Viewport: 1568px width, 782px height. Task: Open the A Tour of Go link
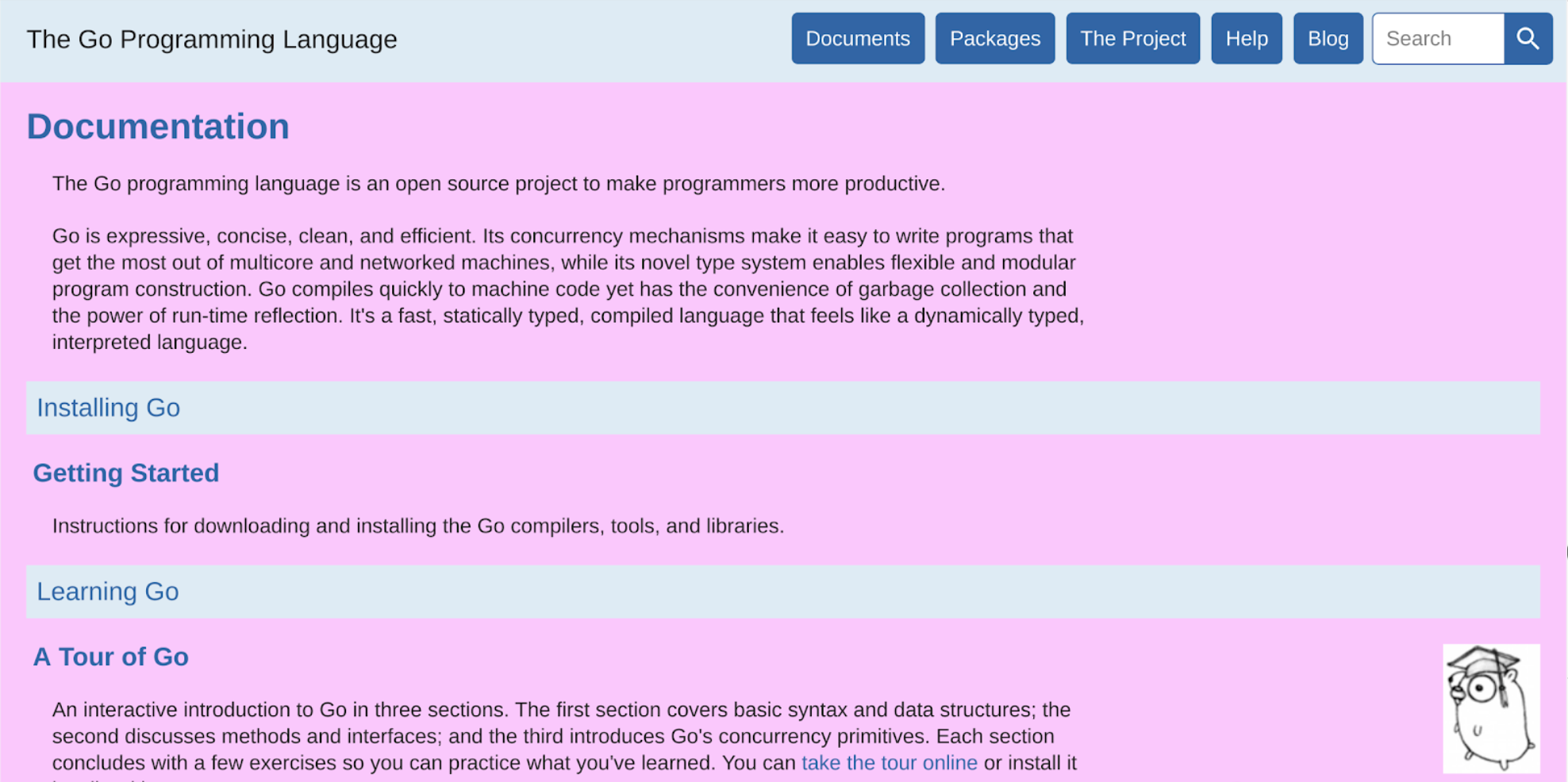[x=111, y=657]
